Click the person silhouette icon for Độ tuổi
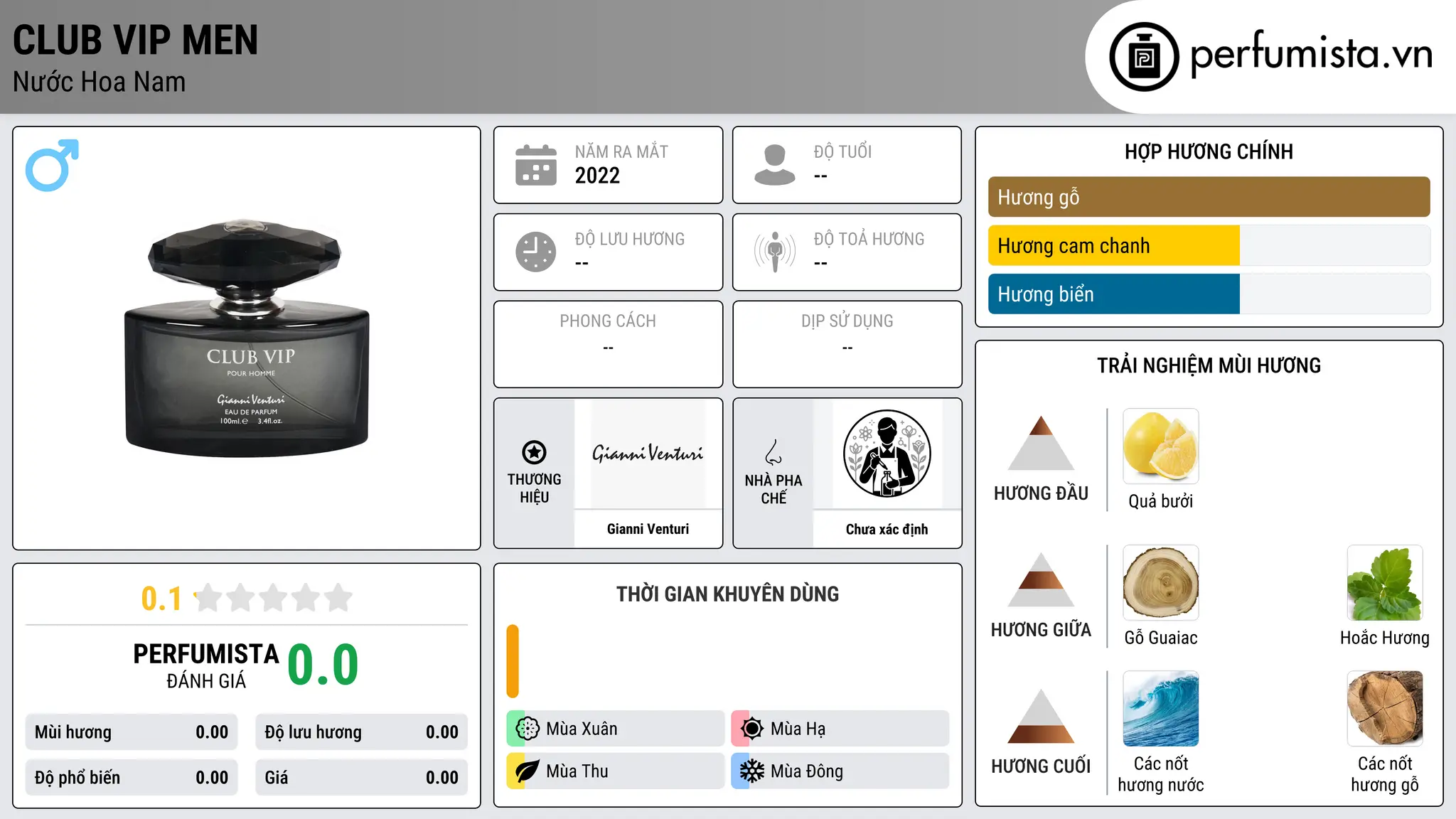 coord(775,165)
